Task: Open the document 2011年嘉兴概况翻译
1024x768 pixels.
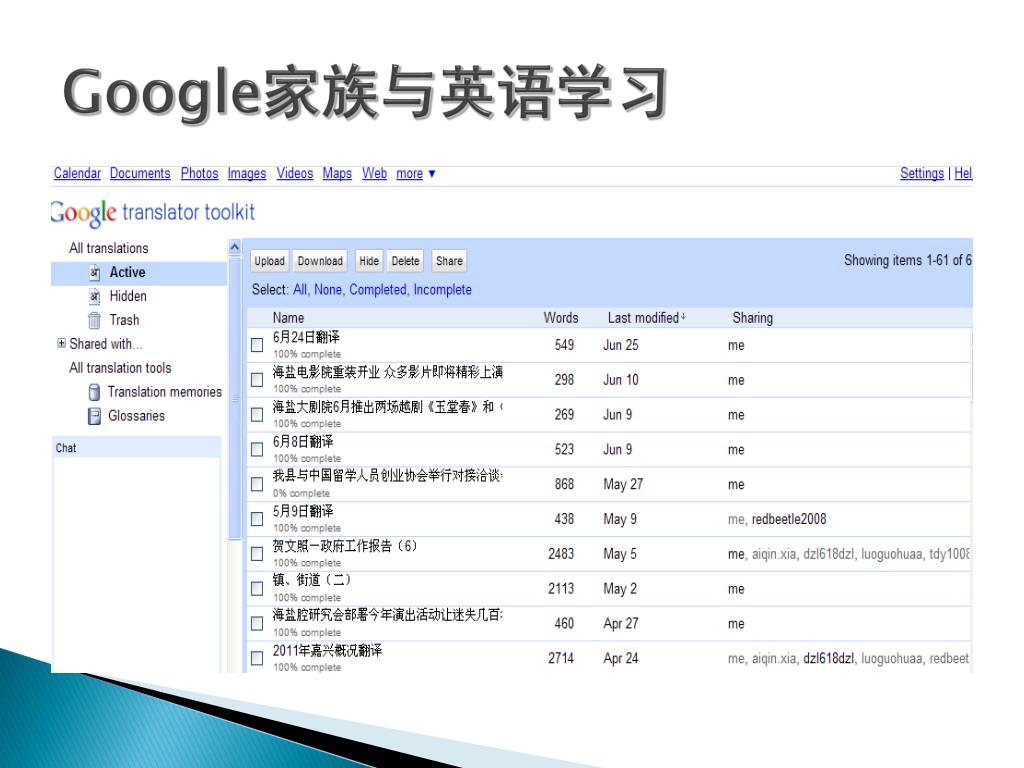Action: pyautogui.click(x=327, y=650)
